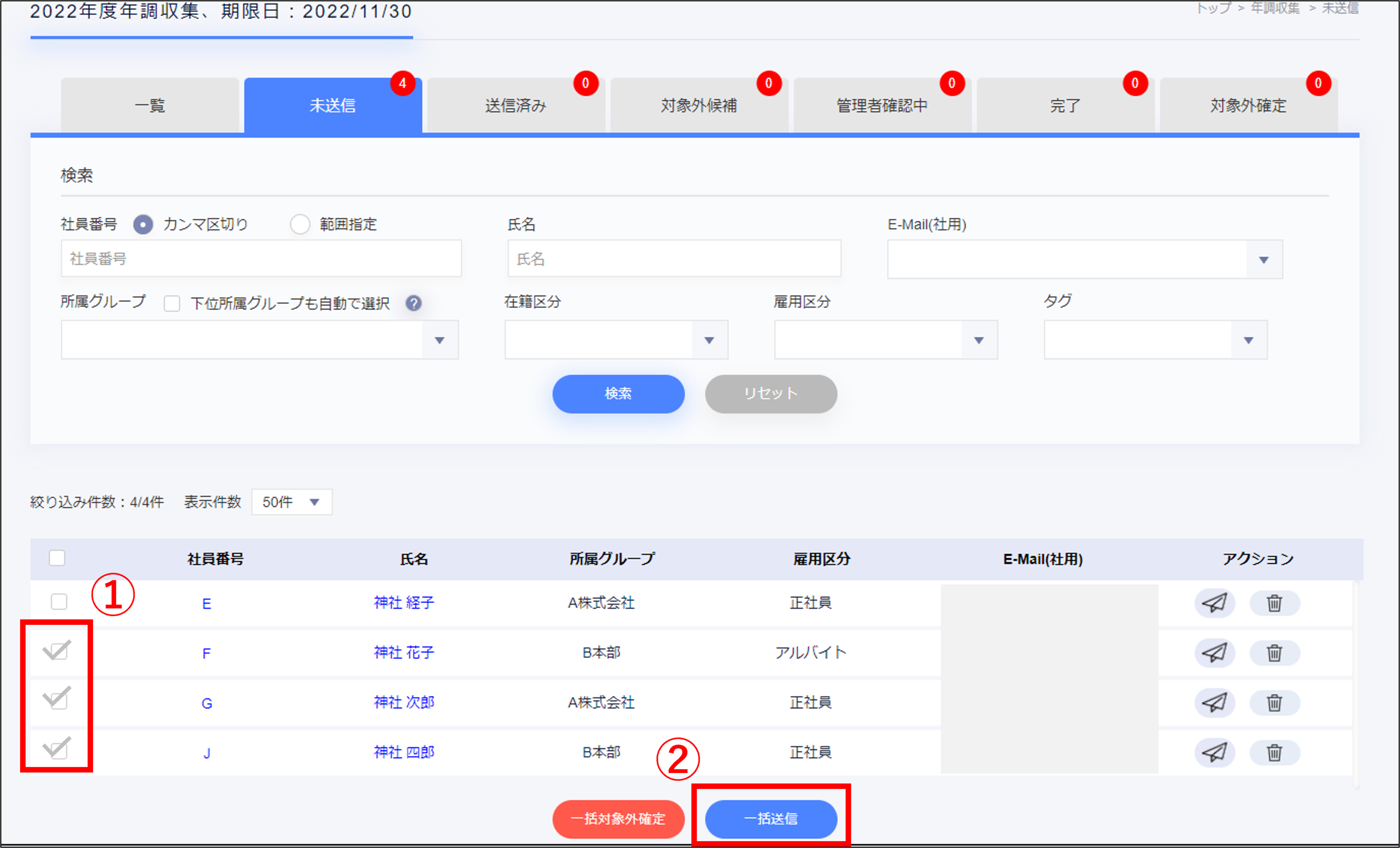Click help icon beside 下位所属グループ option
This screenshot has width=1400, height=848.
(414, 303)
